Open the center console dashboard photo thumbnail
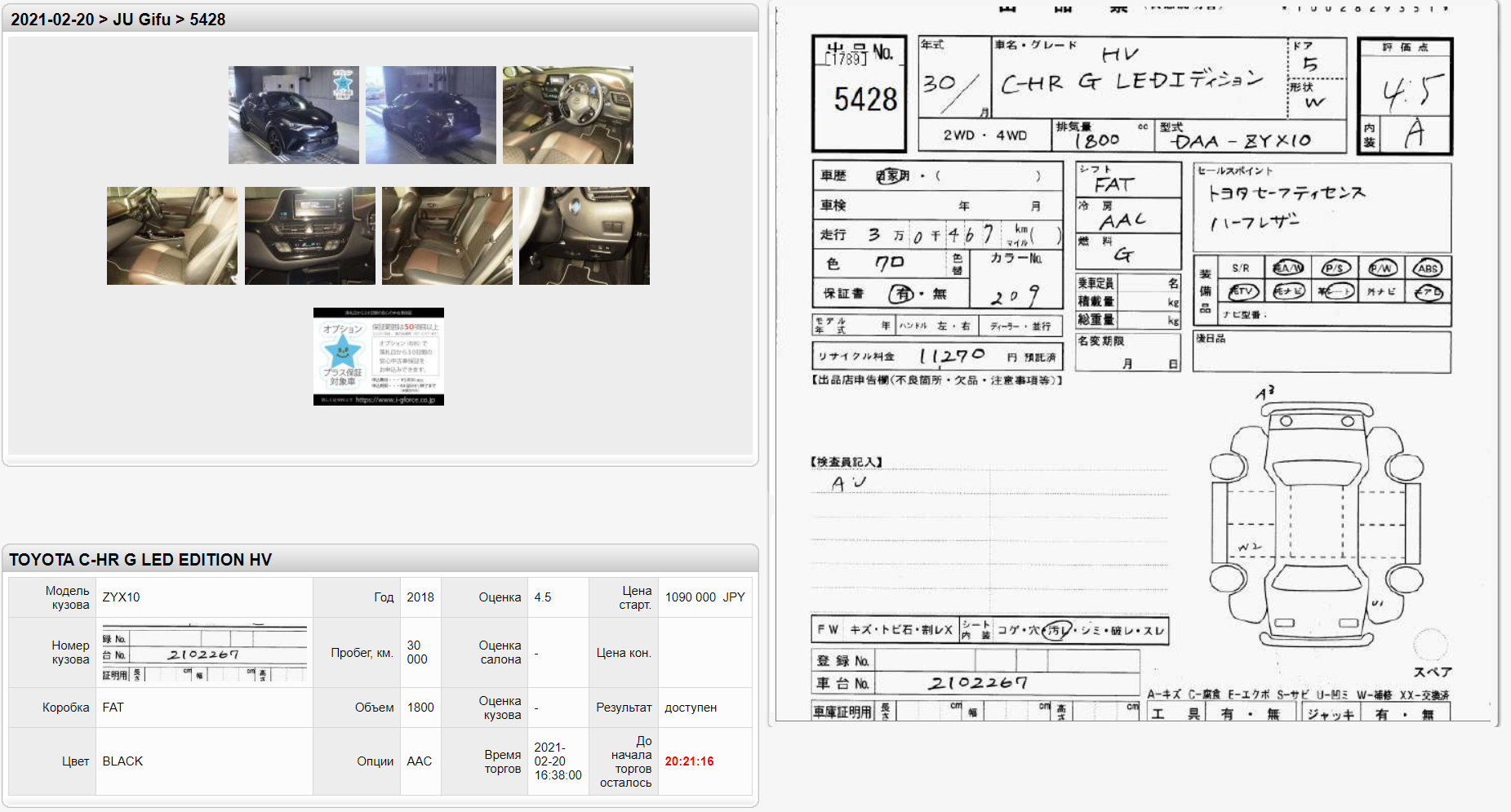Image resolution: width=1511 pixels, height=812 pixels. [310, 236]
